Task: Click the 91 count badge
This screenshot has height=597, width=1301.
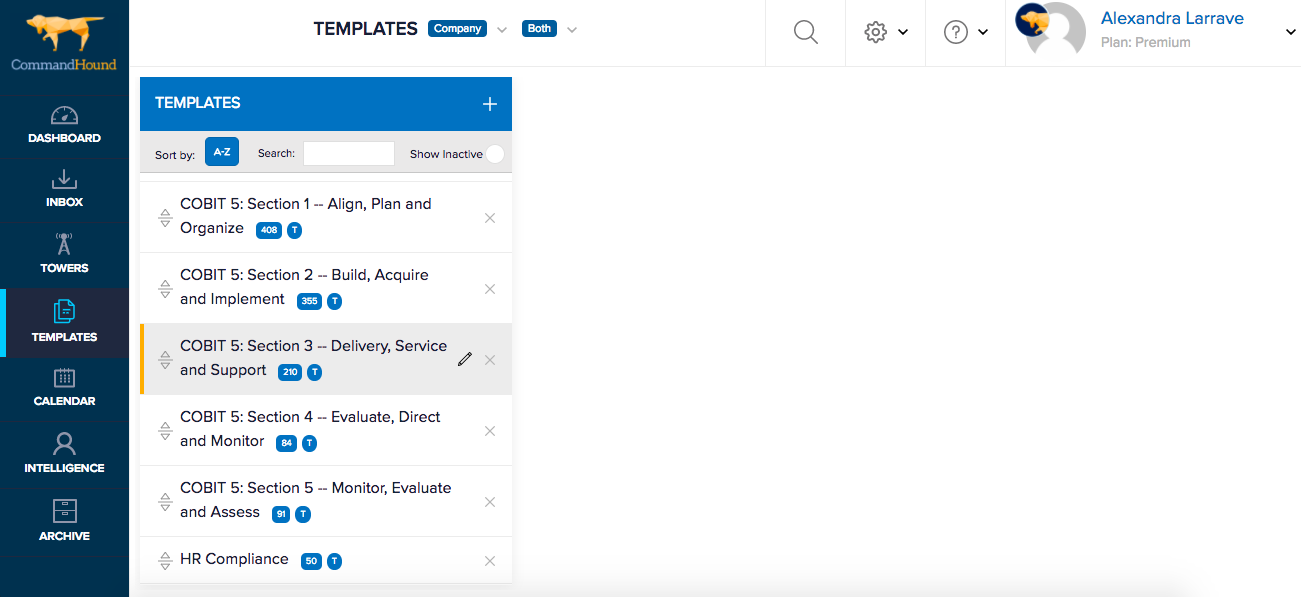Action: [x=282, y=514]
